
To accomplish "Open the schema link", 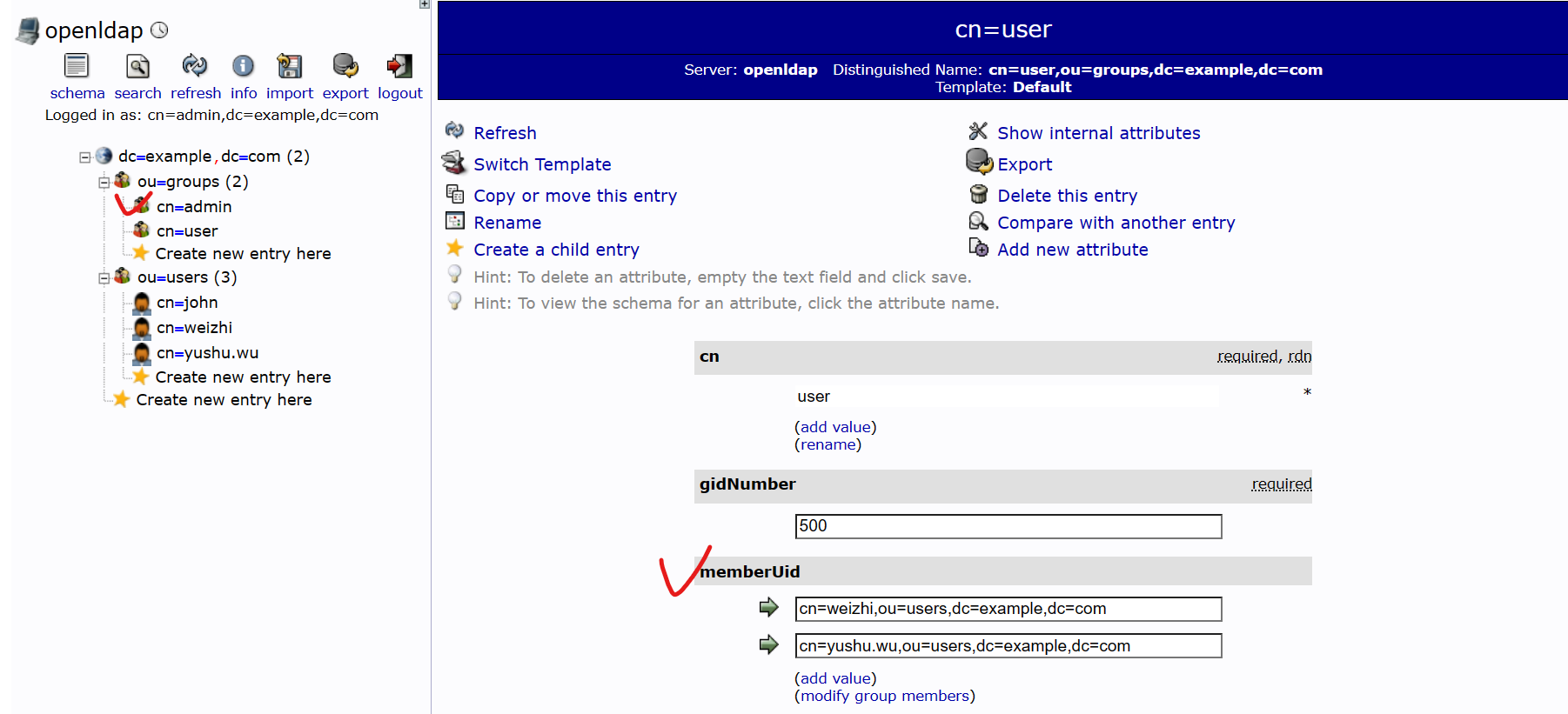I will [77, 93].
